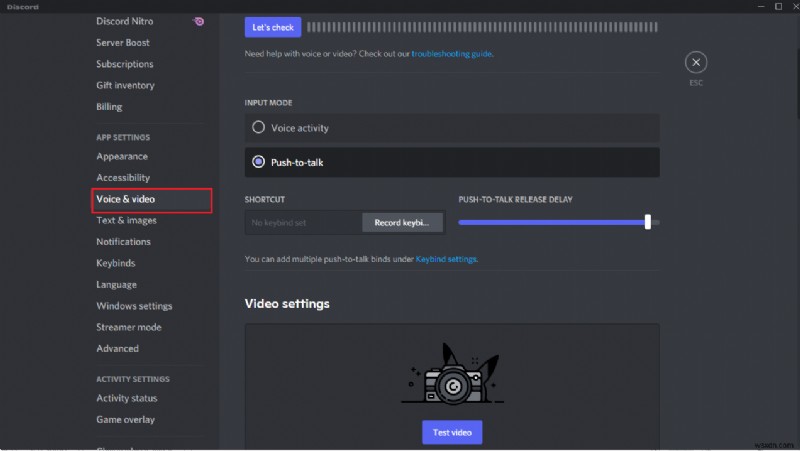Open Keybinds settings in sidebar

pos(116,263)
